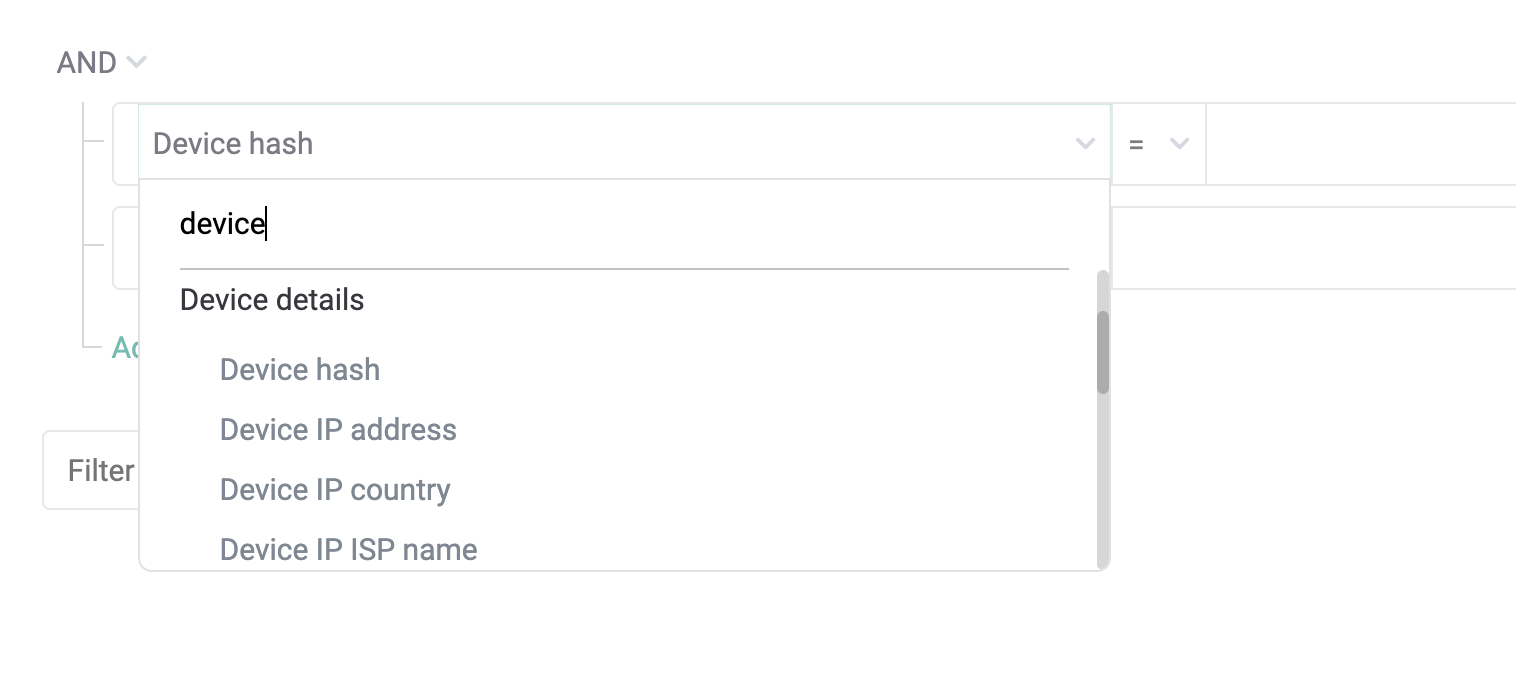Viewport: 1516px width, 676px height.
Task: Select Device hash from the suggestion list
Action: click(x=299, y=369)
